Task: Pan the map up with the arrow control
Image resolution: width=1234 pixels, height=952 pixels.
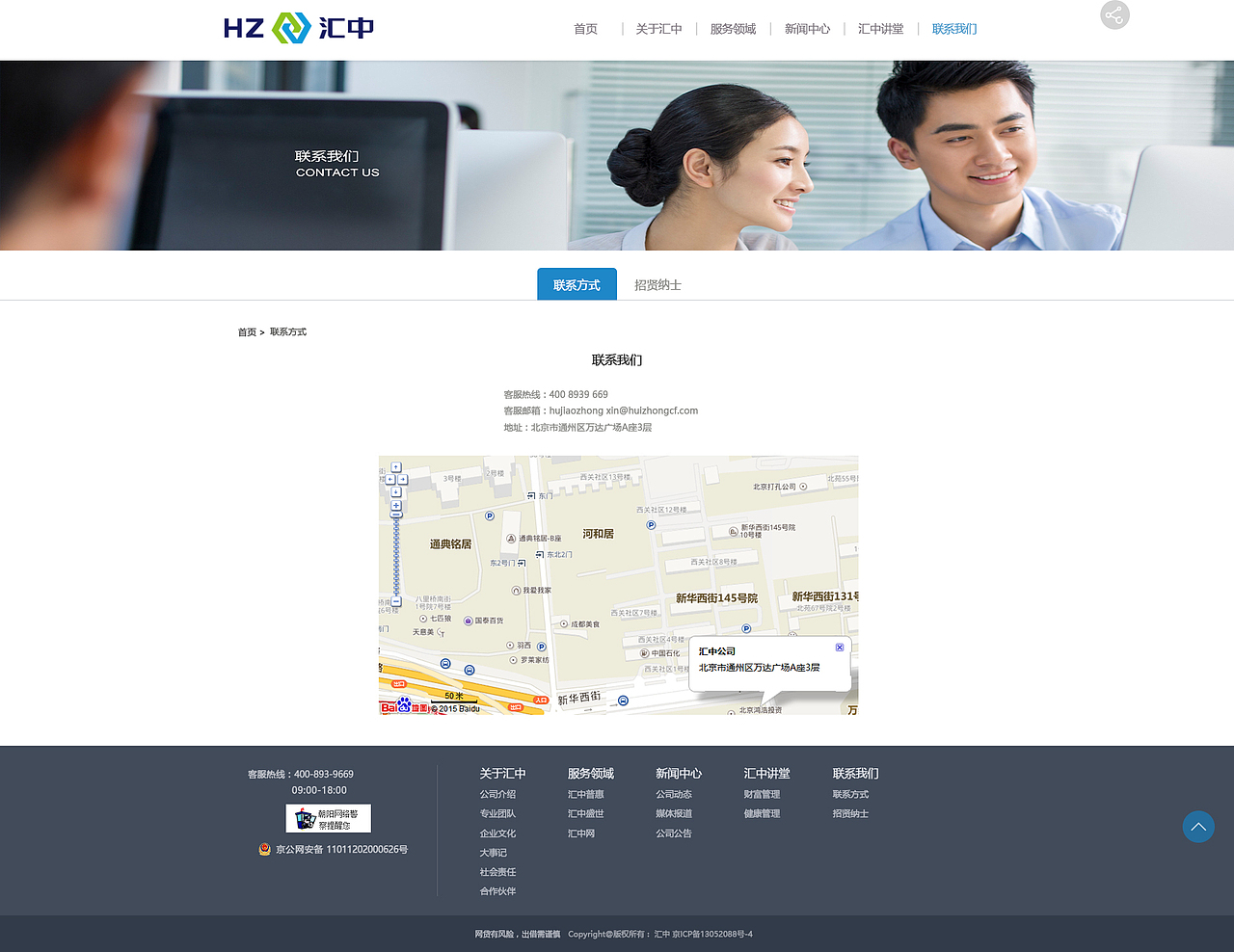Action: (396, 467)
